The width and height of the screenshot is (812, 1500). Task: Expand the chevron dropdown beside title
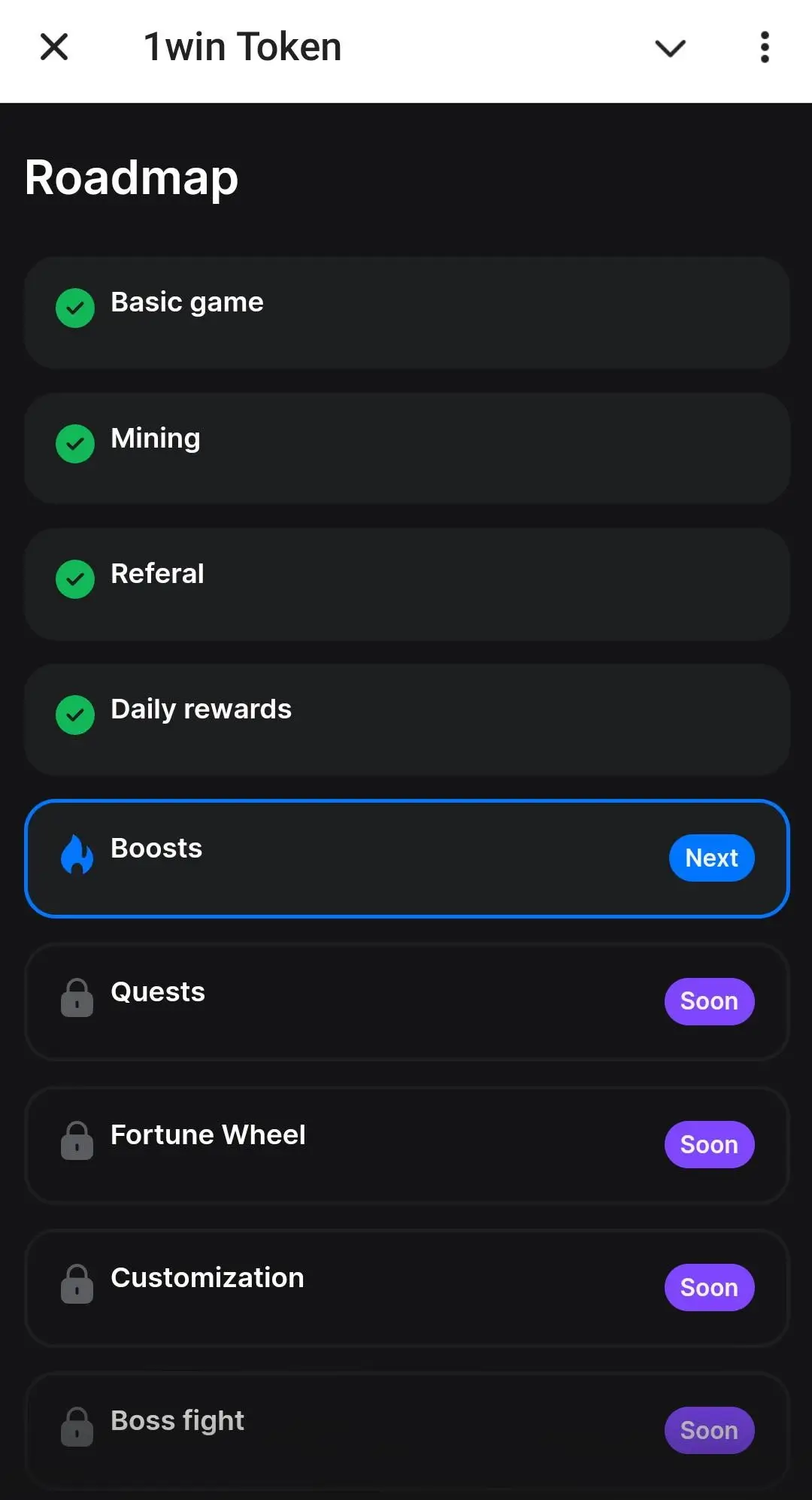tap(670, 48)
